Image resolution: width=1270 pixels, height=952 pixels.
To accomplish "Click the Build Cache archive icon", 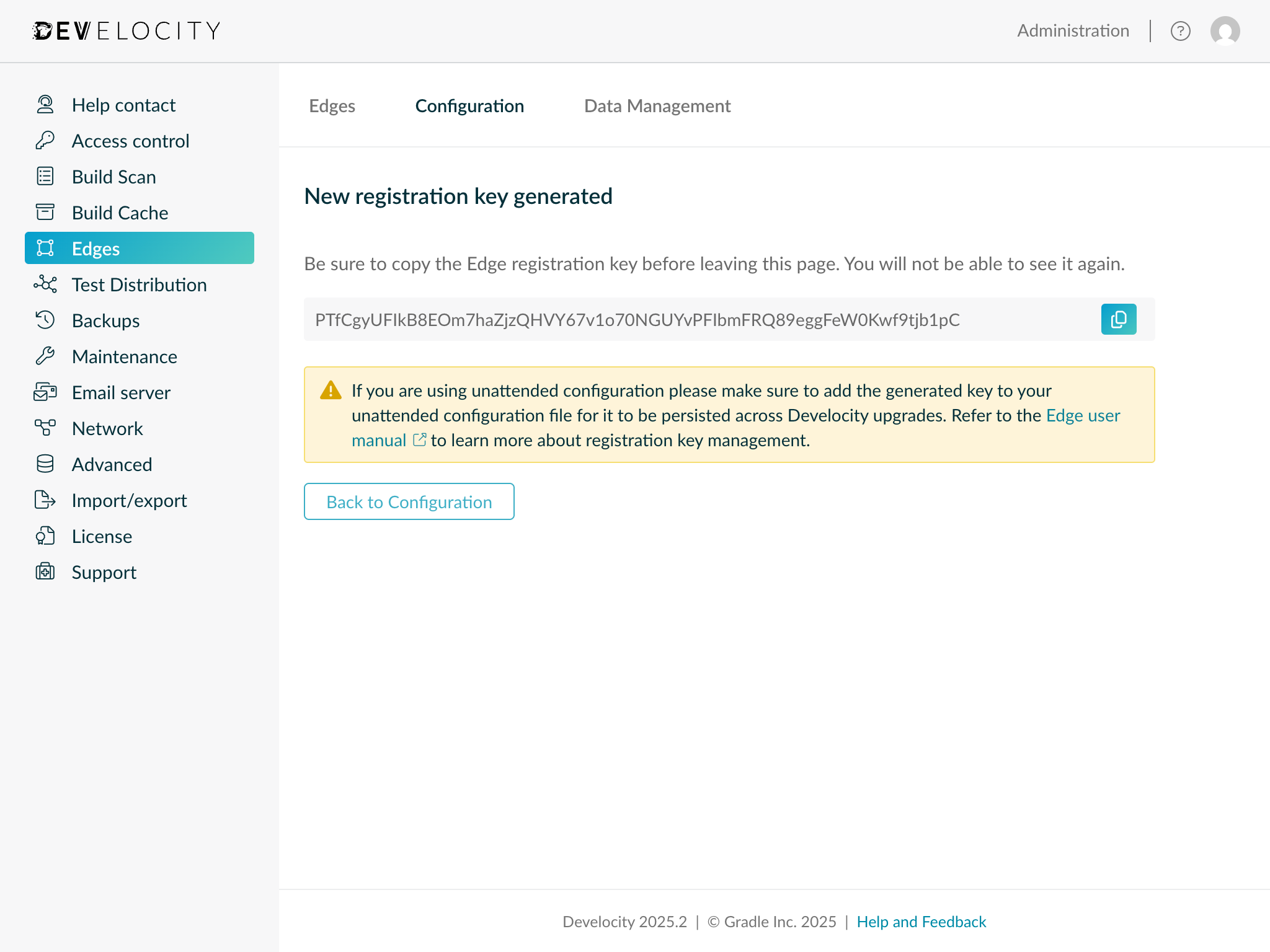I will (x=44, y=212).
